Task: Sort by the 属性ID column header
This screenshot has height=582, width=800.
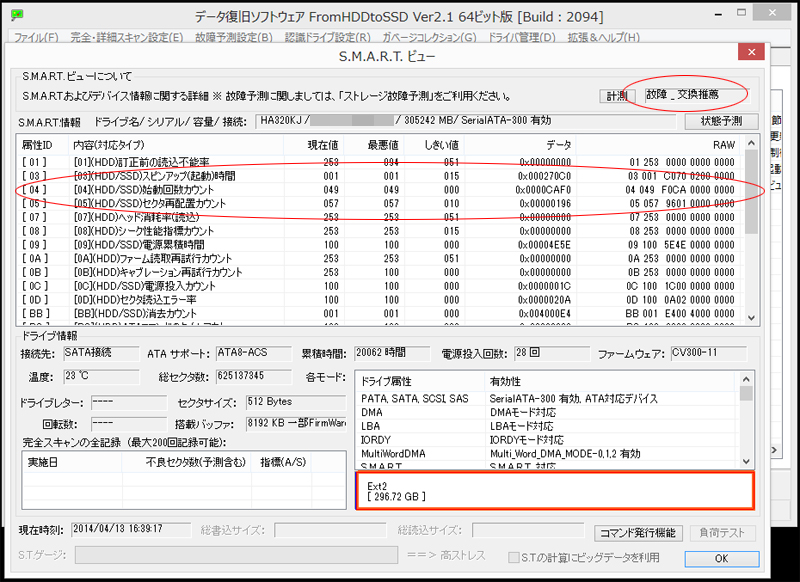Action: point(43,145)
